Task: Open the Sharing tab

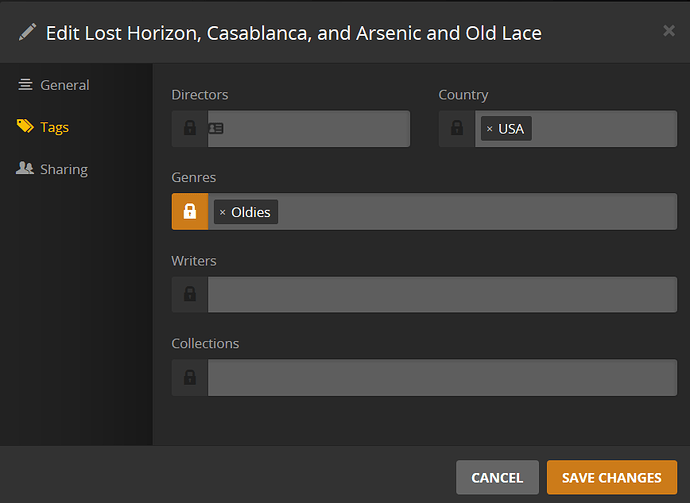Action: click(63, 169)
